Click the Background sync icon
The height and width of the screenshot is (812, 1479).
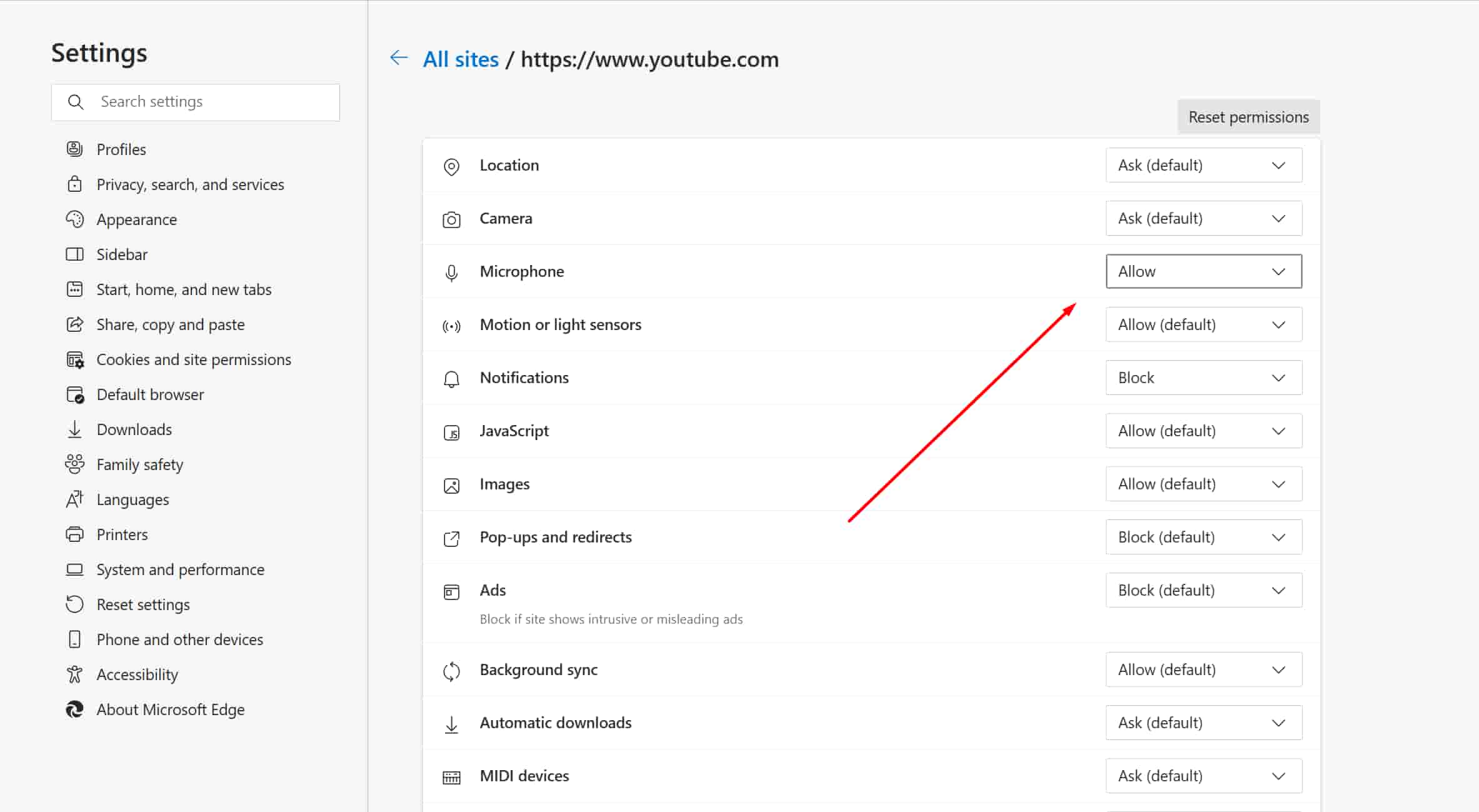pos(451,671)
